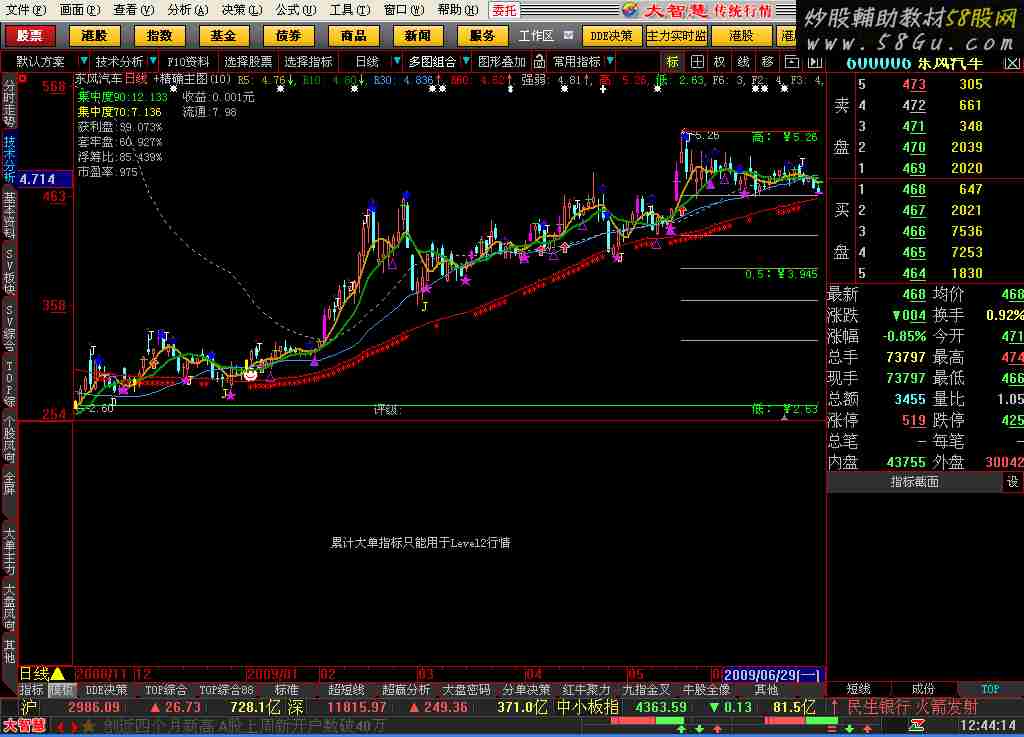Click 选择指标 toolbar button
The image size is (1024, 737).
tap(308, 62)
